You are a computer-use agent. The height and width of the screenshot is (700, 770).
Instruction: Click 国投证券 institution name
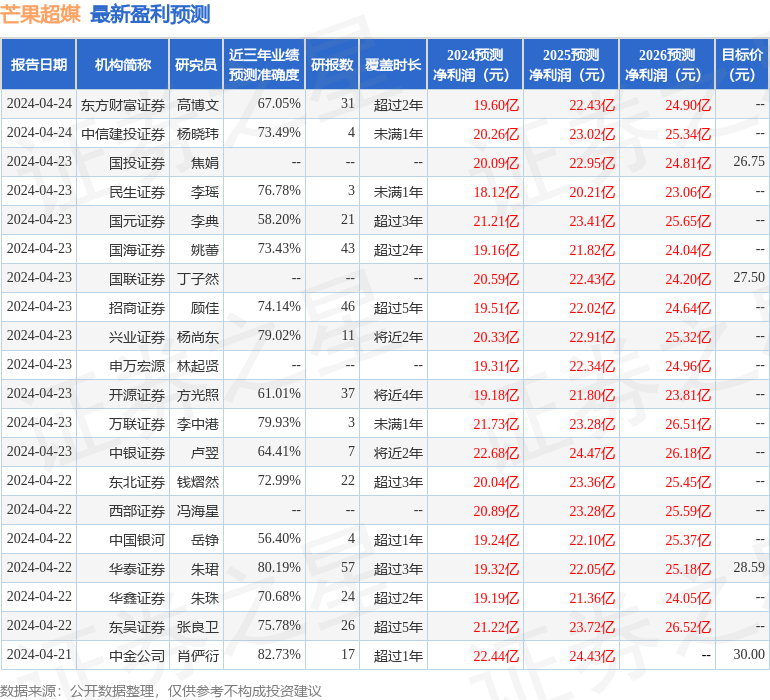(137, 163)
